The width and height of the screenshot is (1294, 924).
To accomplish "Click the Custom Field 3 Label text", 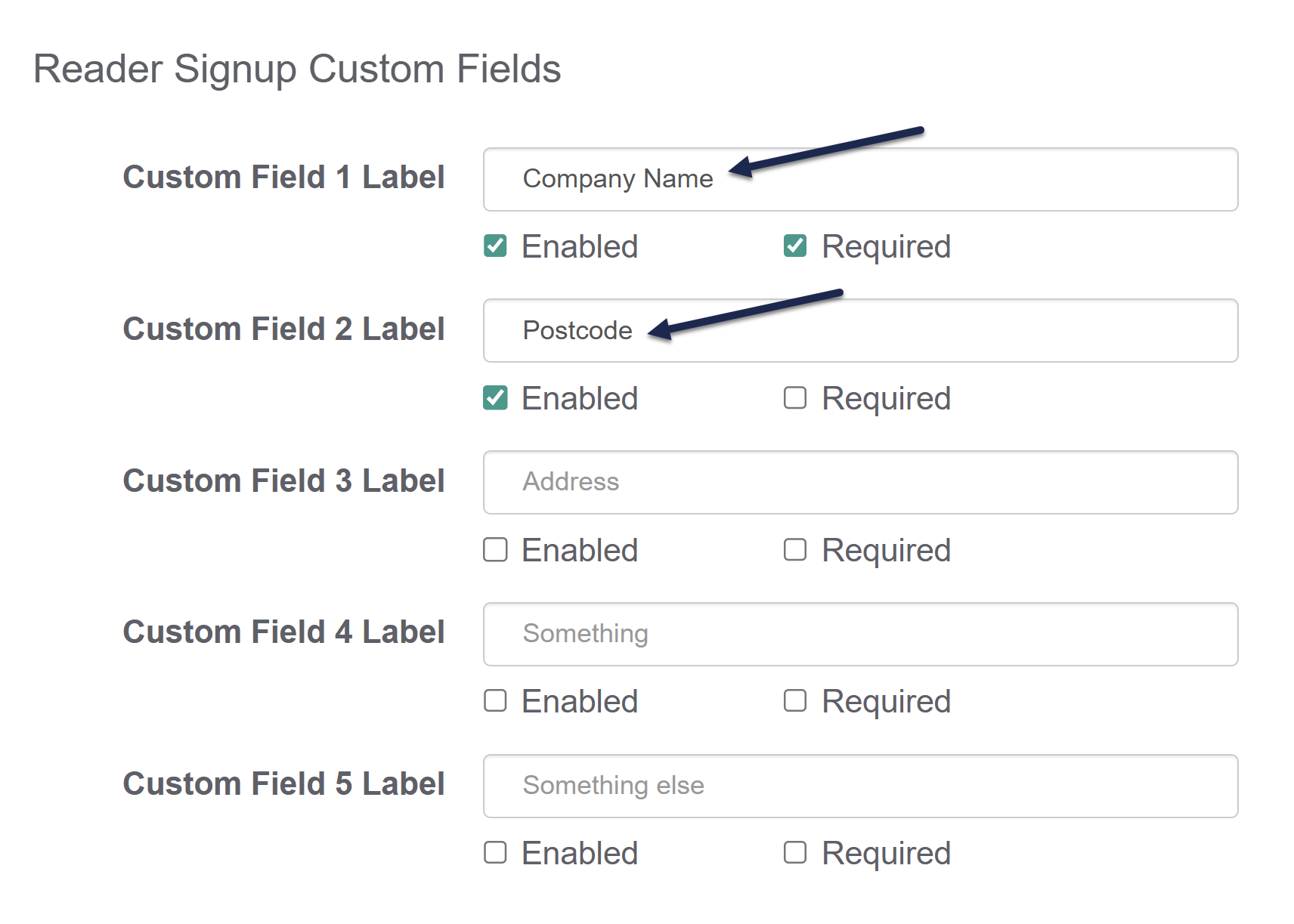I will click(283, 481).
